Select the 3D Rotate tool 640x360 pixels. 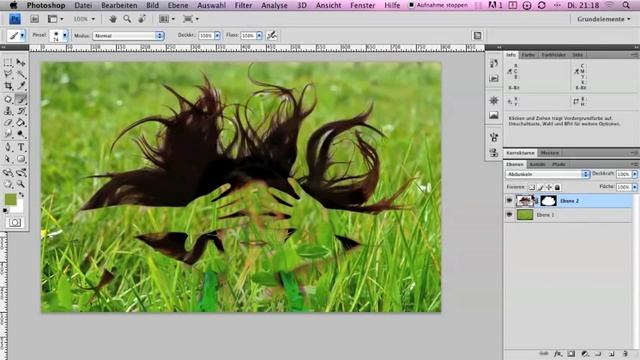[x=8, y=172]
